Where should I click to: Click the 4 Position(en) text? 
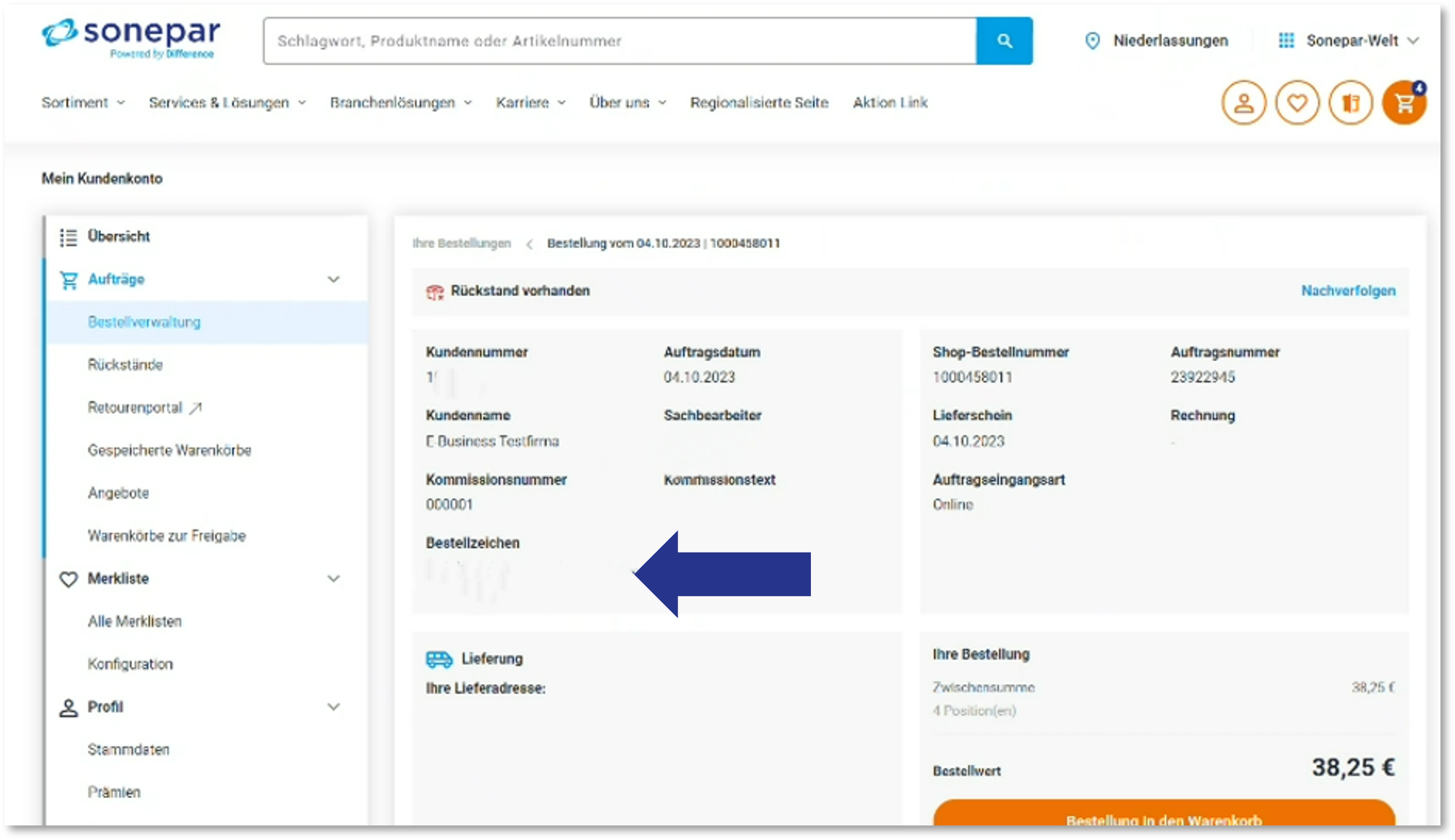click(974, 711)
